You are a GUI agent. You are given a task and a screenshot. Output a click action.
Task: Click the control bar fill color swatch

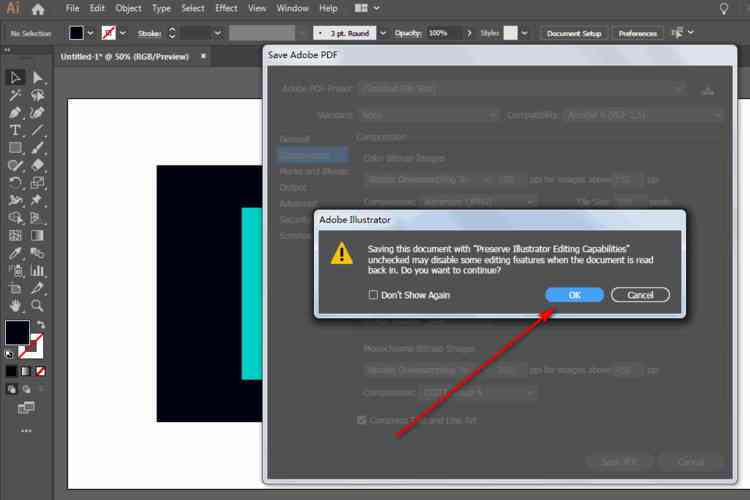[x=77, y=33]
